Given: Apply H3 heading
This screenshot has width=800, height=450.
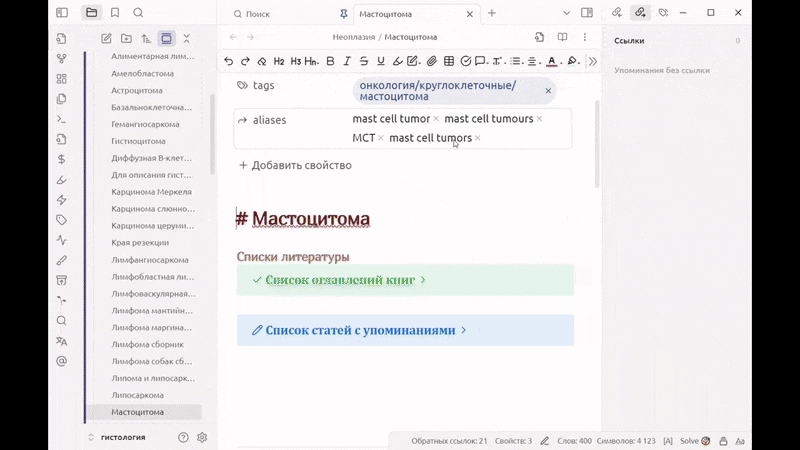Looking at the screenshot, I should pos(295,61).
